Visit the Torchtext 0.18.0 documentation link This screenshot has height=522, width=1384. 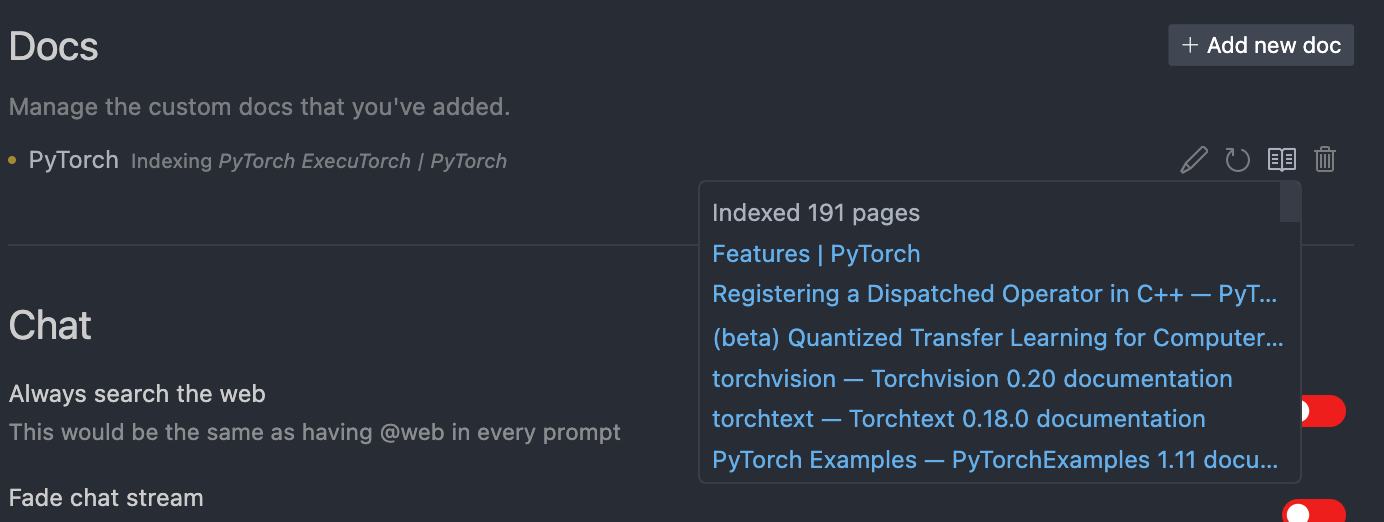coord(958,419)
